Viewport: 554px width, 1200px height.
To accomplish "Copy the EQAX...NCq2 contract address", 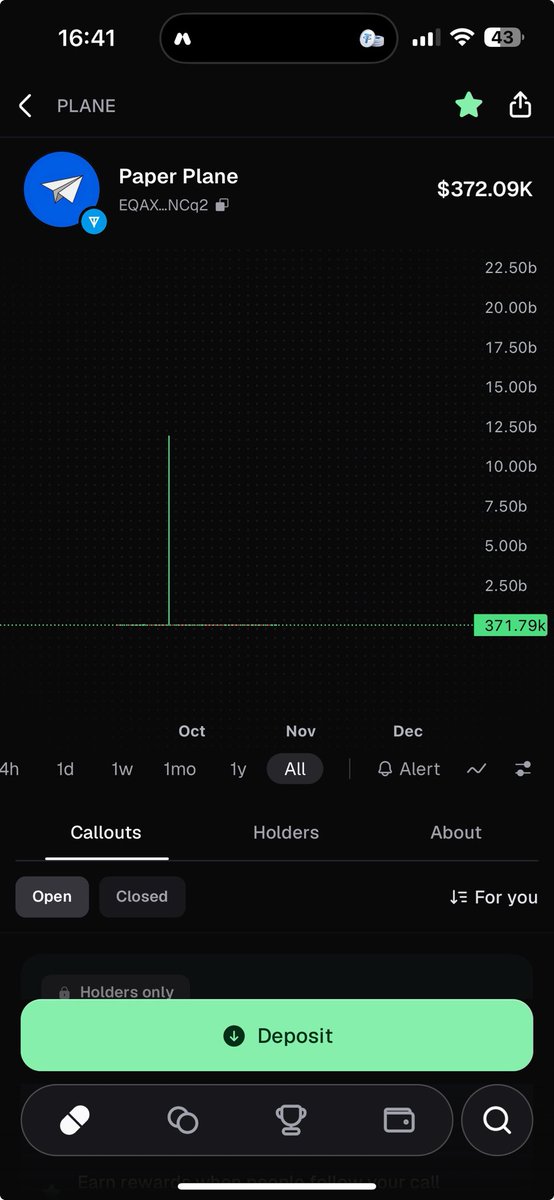I will click(222, 204).
